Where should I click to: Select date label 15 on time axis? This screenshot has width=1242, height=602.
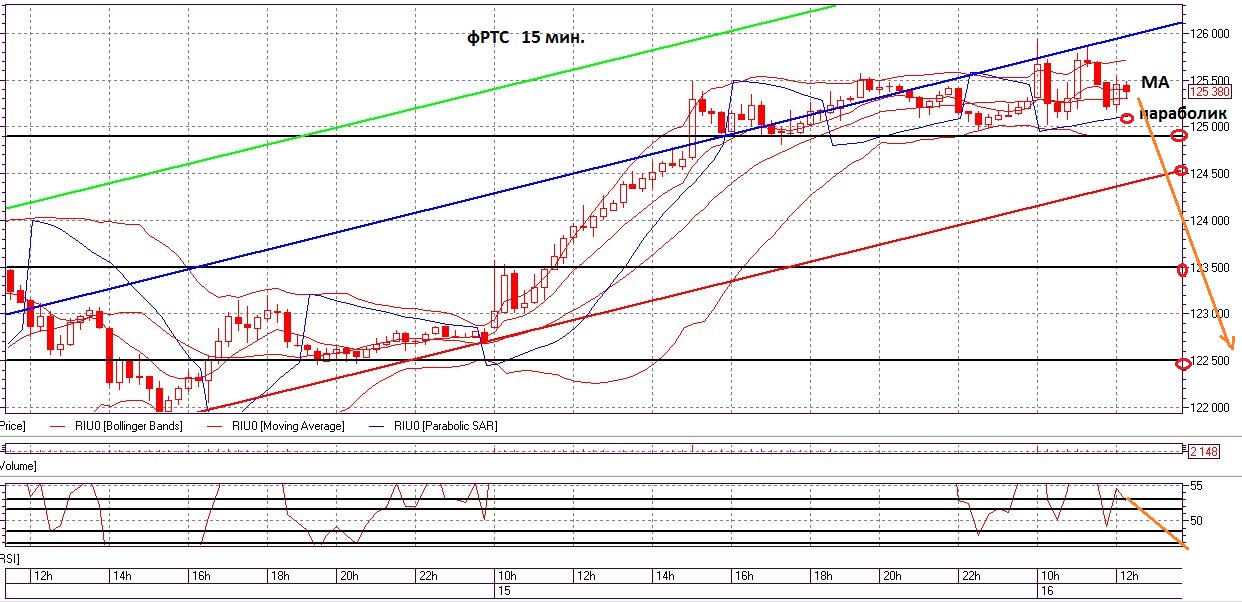(503, 590)
